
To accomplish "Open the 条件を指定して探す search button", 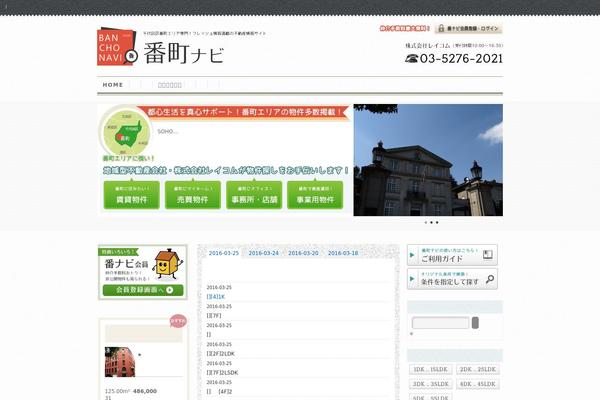I will pyautogui.click(x=452, y=279).
